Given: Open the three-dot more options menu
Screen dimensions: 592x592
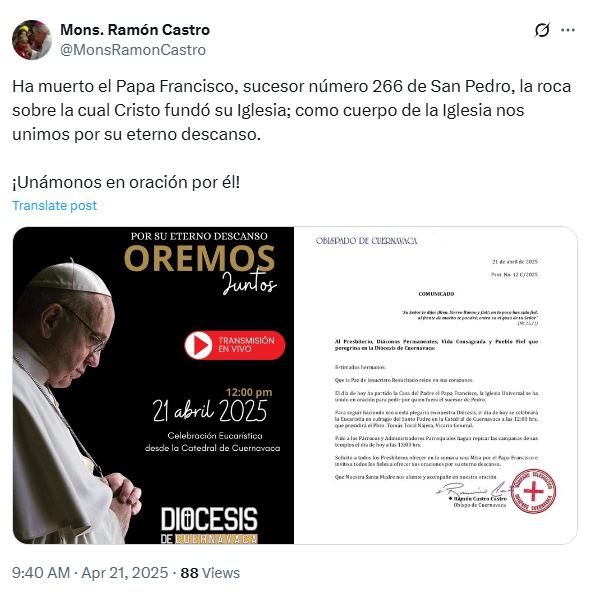Looking at the screenshot, I should (567, 30).
